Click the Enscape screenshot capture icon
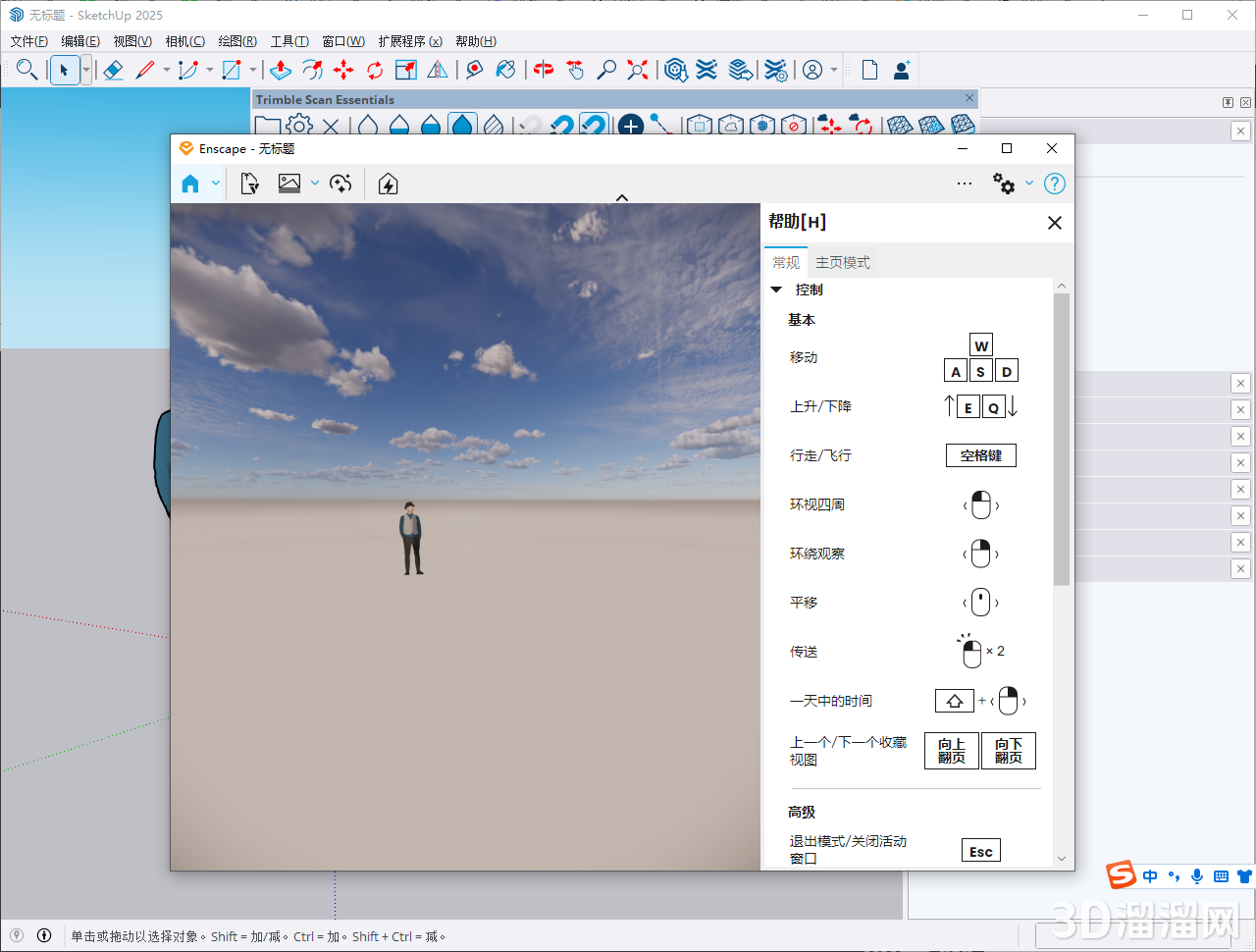1256x952 pixels. (x=289, y=184)
